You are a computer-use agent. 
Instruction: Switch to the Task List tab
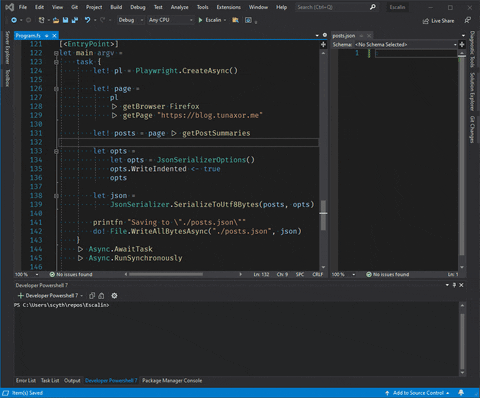point(50,381)
